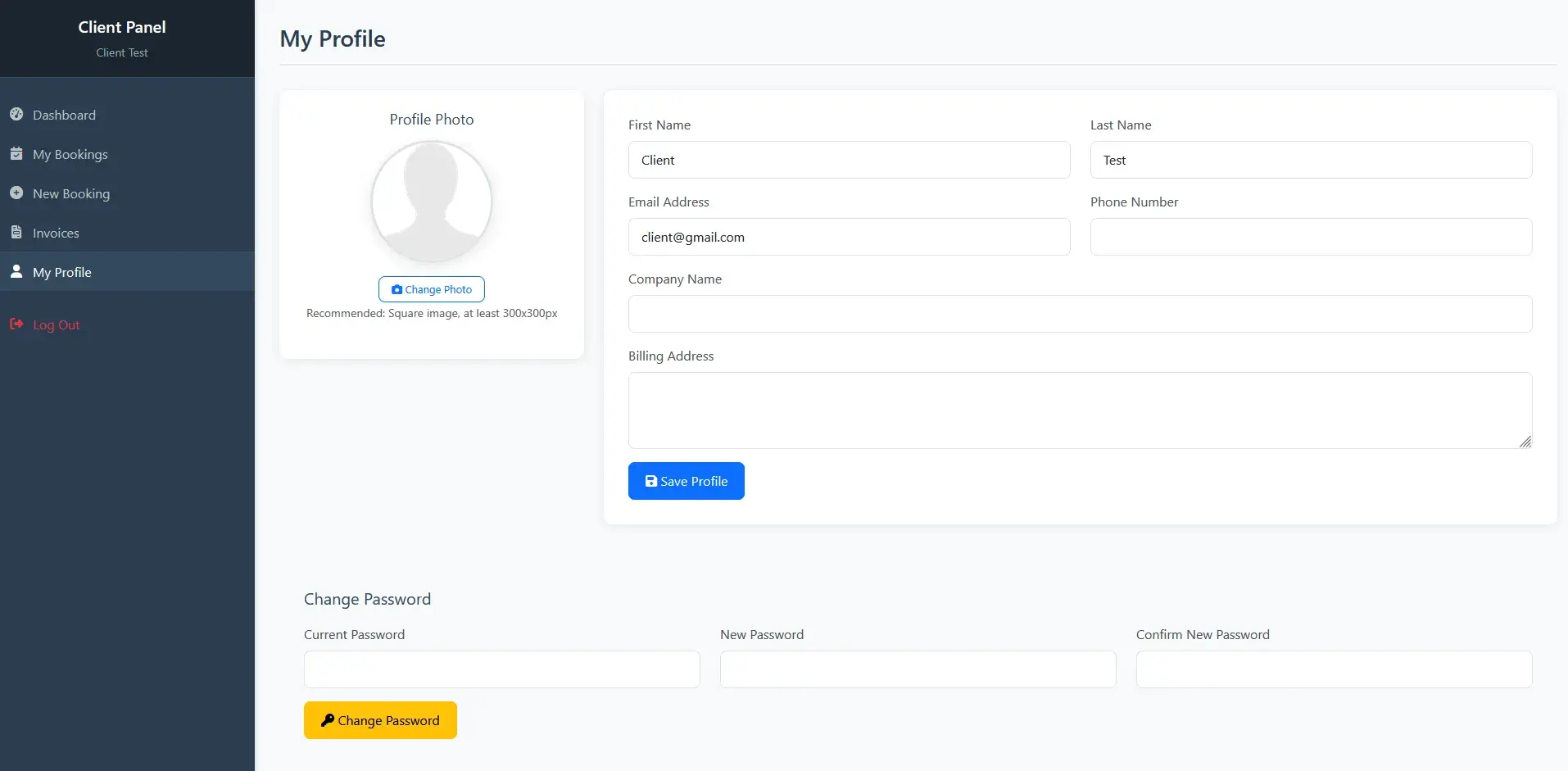1568x771 pixels.
Task: Grab the Billing Address resize handle
Action: [1525, 442]
